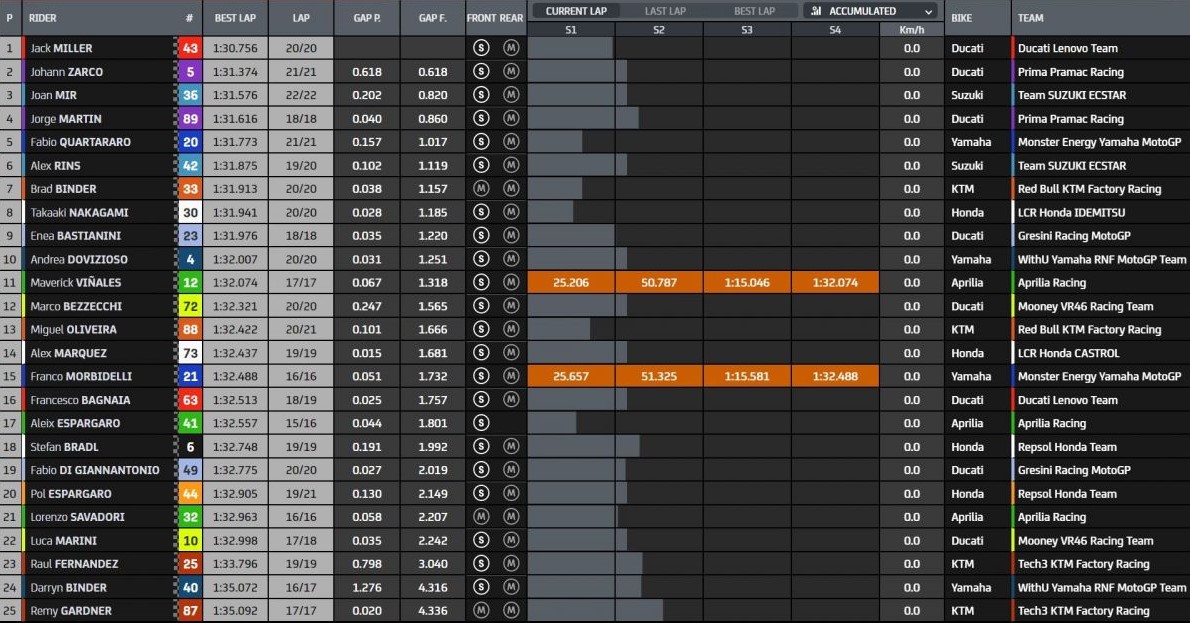This screenshot has height=623, width=1190.
Task: Switch to the Current Lap view
Action: [580, 11]
